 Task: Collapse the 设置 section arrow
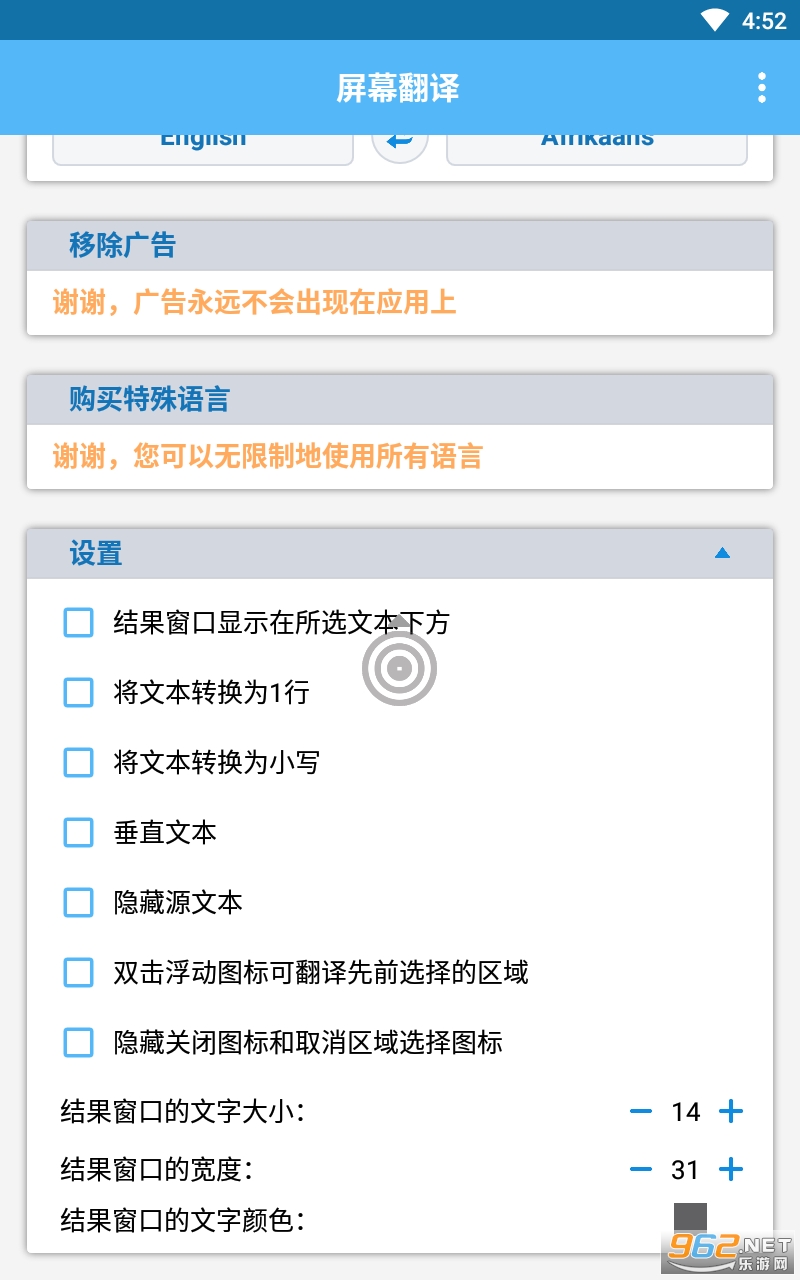click(722, 553)
